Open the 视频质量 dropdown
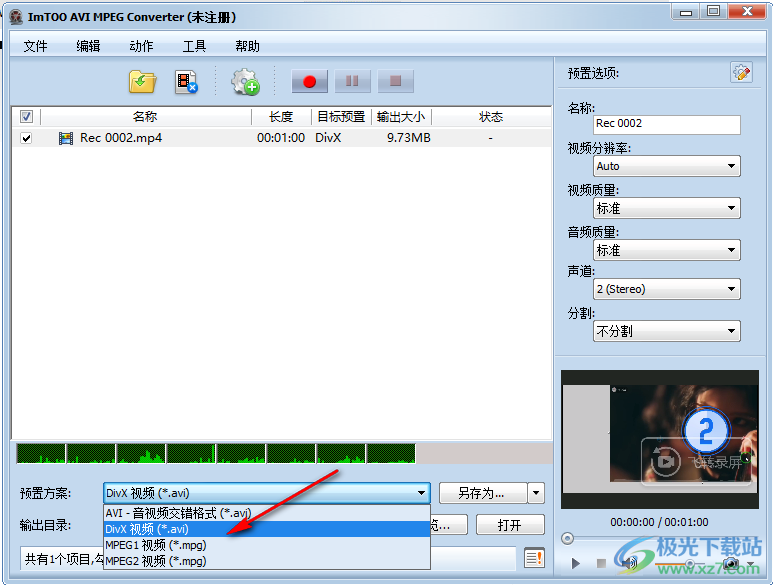Image resolution: width=773 pixels, height=585 pixels. pos(667,208)
